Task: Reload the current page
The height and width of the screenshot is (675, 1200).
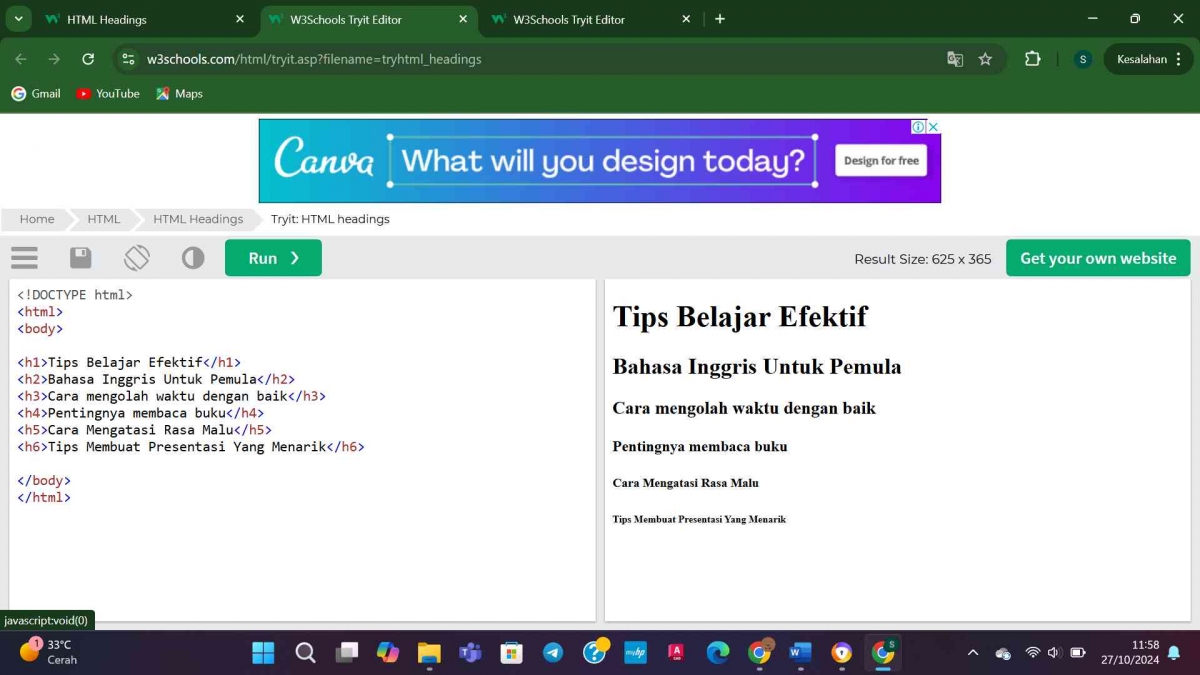Action: pos(88,59)
